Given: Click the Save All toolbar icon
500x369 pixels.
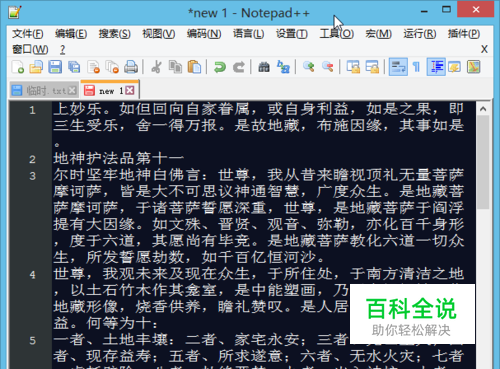Looking at the screenshot, I should pyautogui.click(x=74, y=67).
